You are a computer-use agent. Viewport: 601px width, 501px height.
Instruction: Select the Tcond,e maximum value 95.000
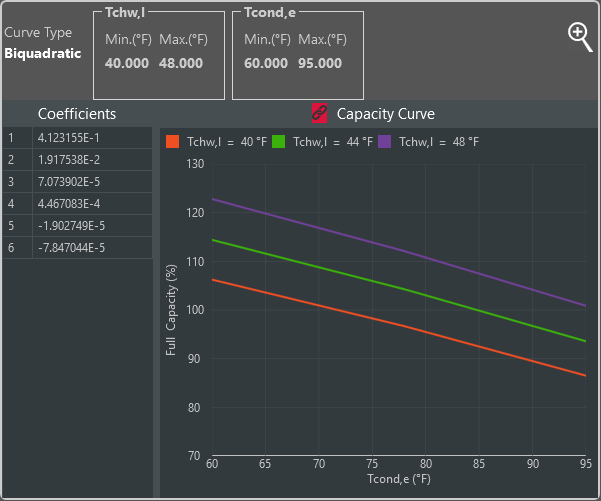319,63
